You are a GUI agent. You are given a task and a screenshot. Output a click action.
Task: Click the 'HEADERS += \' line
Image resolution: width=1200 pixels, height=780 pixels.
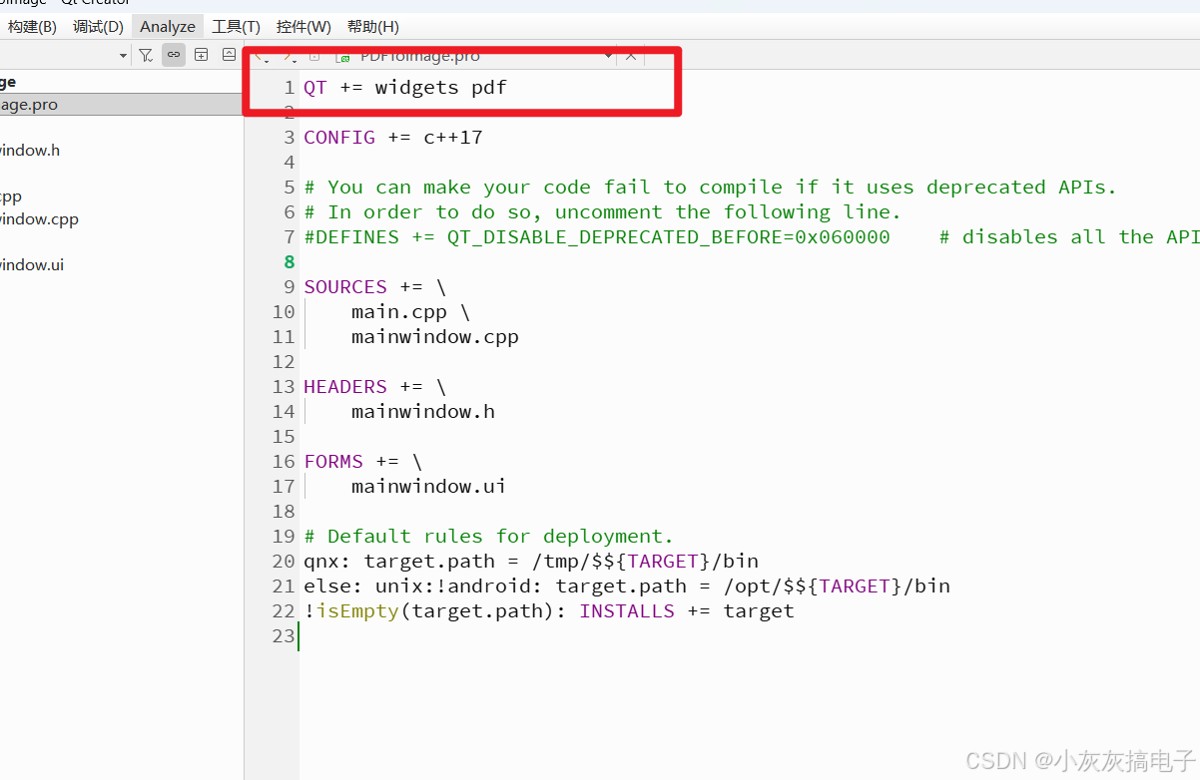point(375,387)
